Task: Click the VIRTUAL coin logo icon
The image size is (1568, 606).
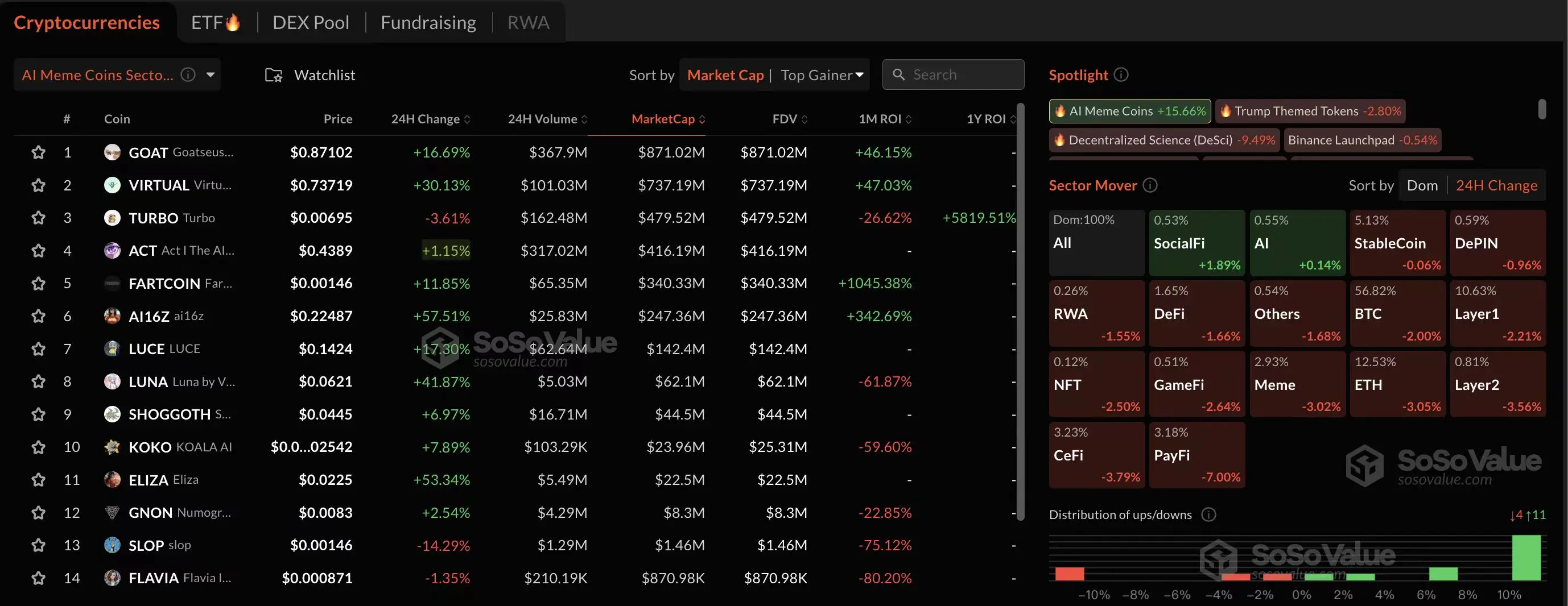Action: 112,185
